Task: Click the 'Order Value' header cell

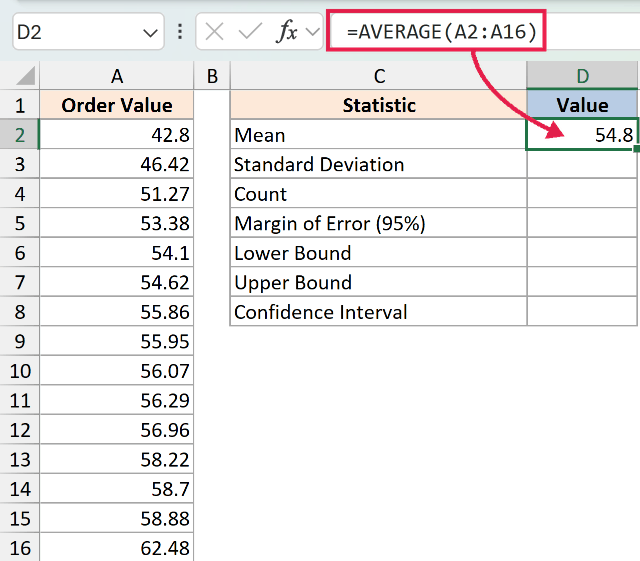Action: (116, 105)
